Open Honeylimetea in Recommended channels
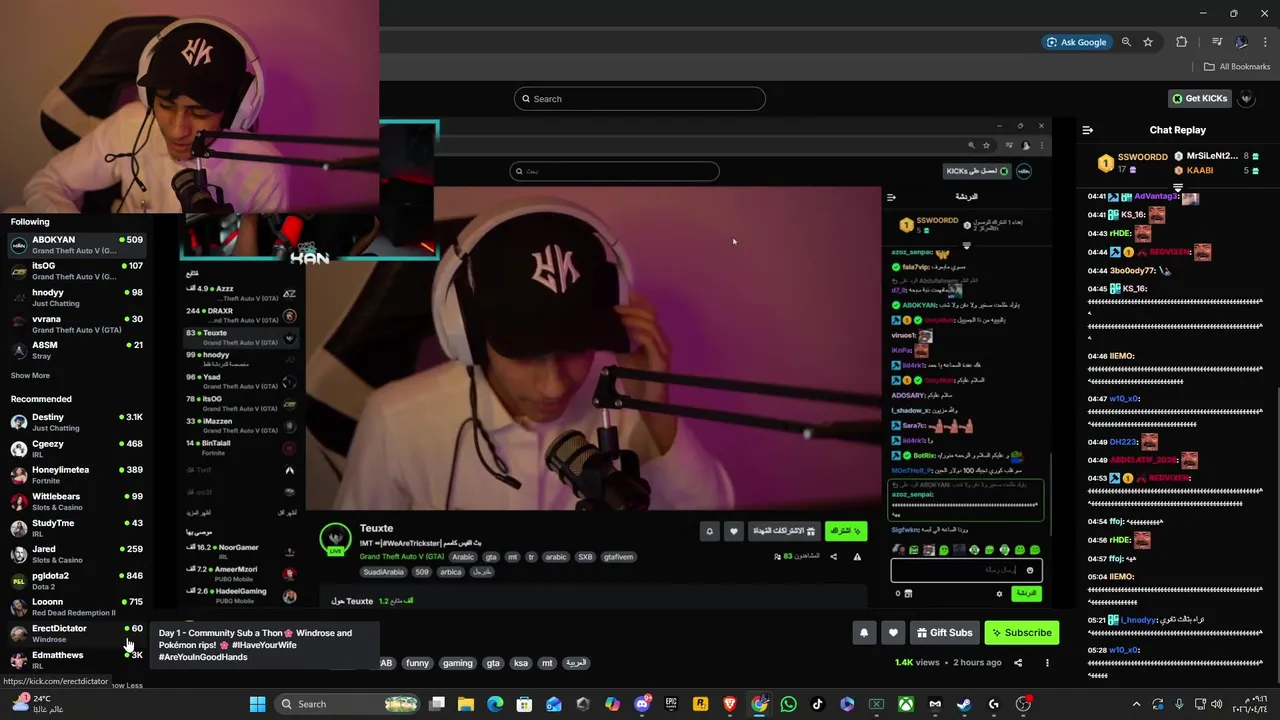Viewport: 1280px width, 720px height. point(77,475)
